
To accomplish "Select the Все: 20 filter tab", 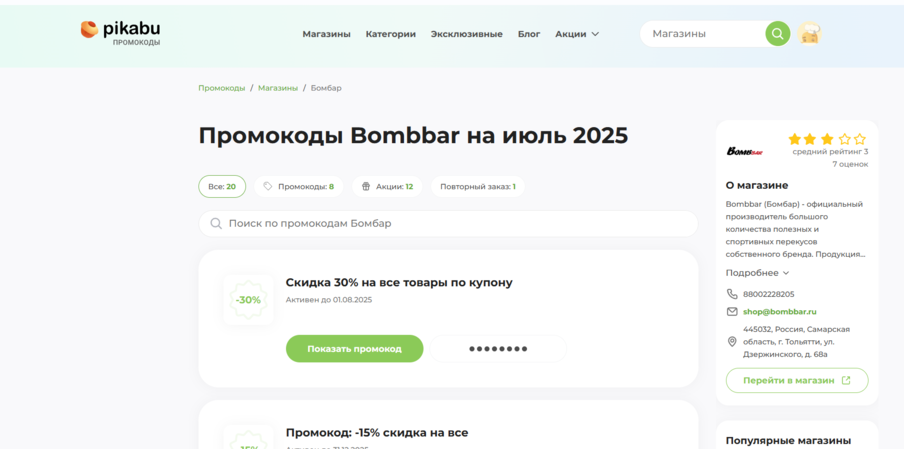I will click(222, 187).
